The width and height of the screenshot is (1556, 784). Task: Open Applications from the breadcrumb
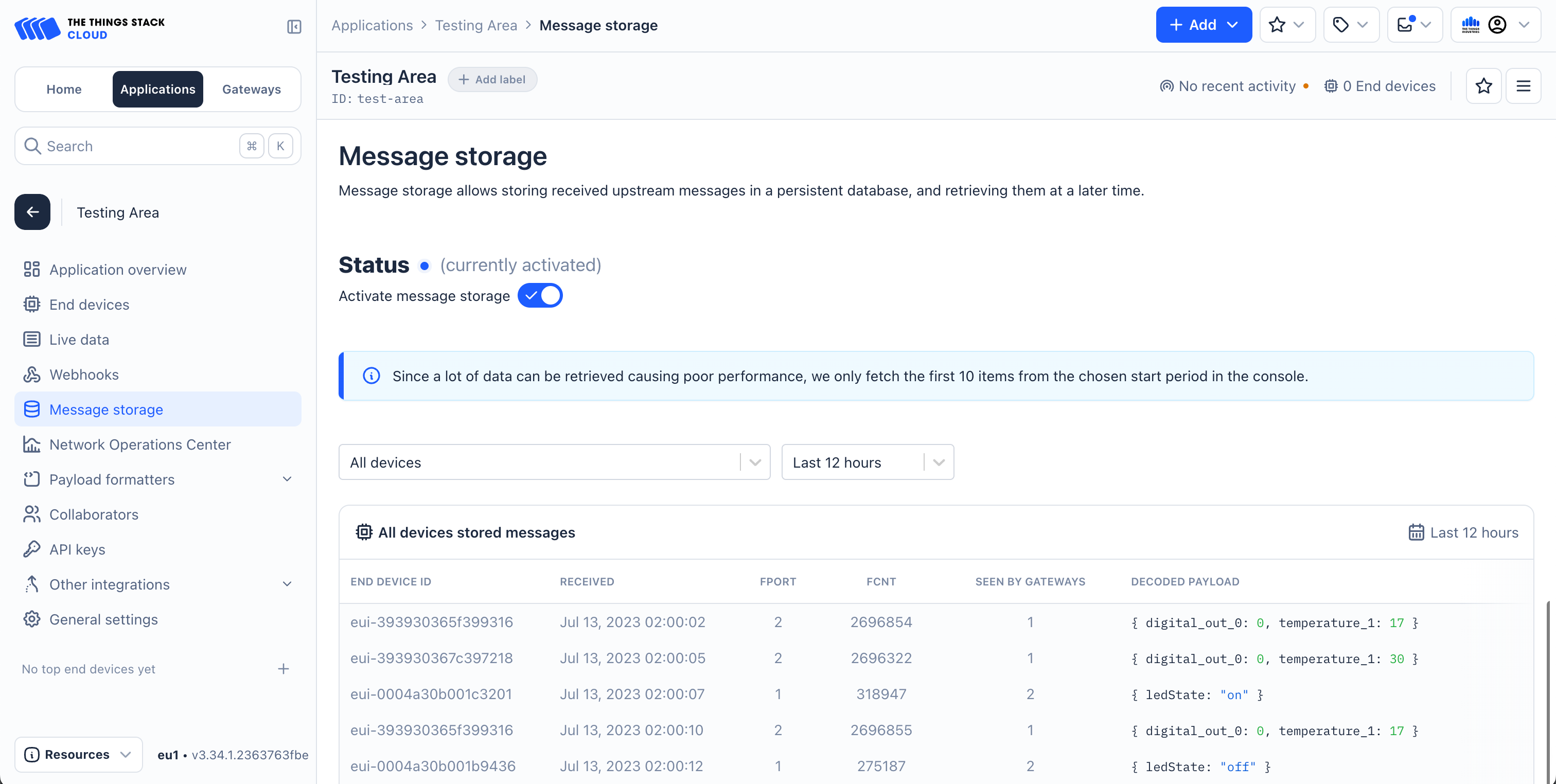tap(372, 25)
